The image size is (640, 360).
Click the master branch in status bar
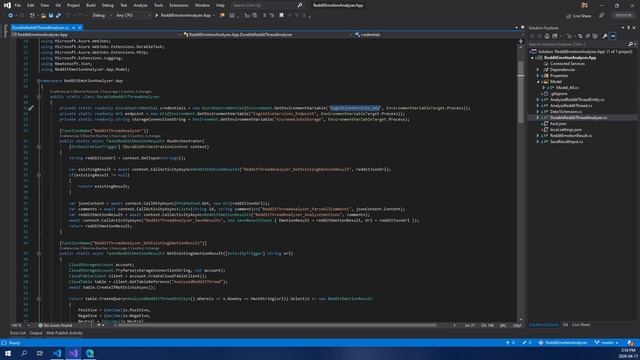[x=607, y=343]
